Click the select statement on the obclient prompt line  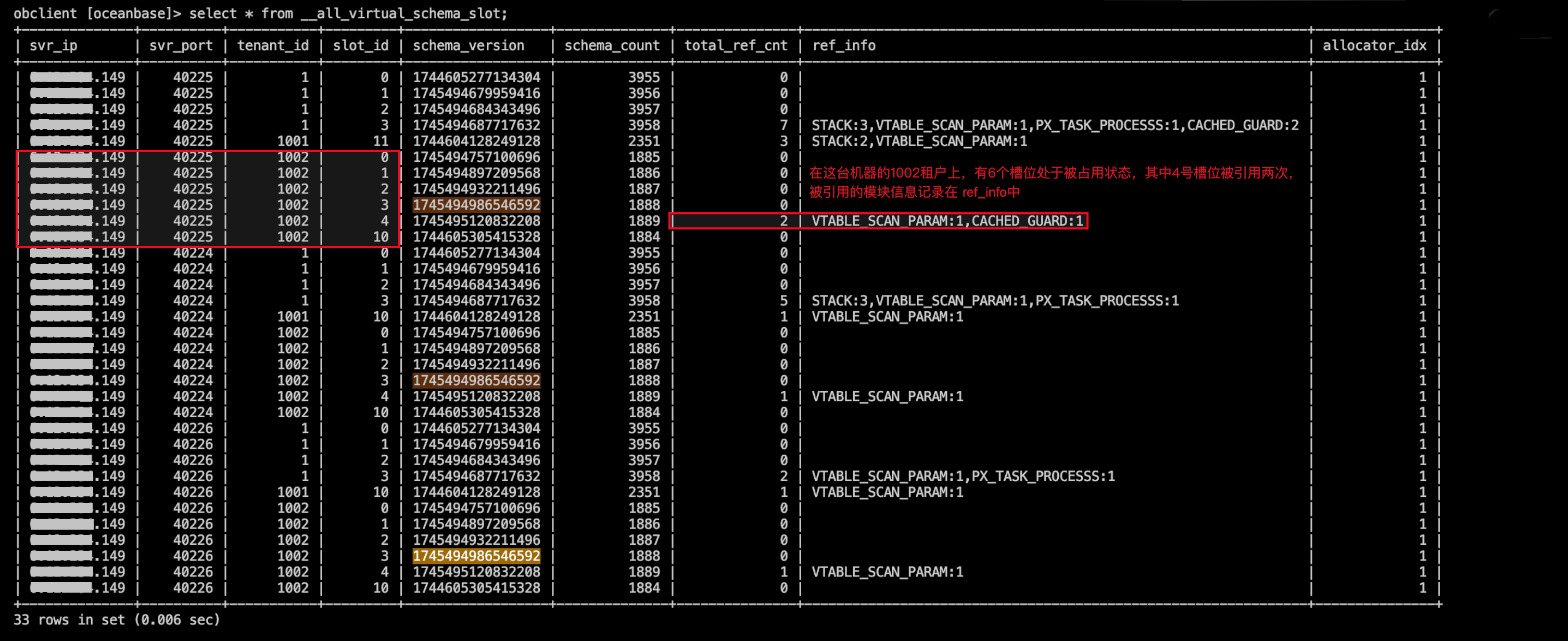(348, 14)
